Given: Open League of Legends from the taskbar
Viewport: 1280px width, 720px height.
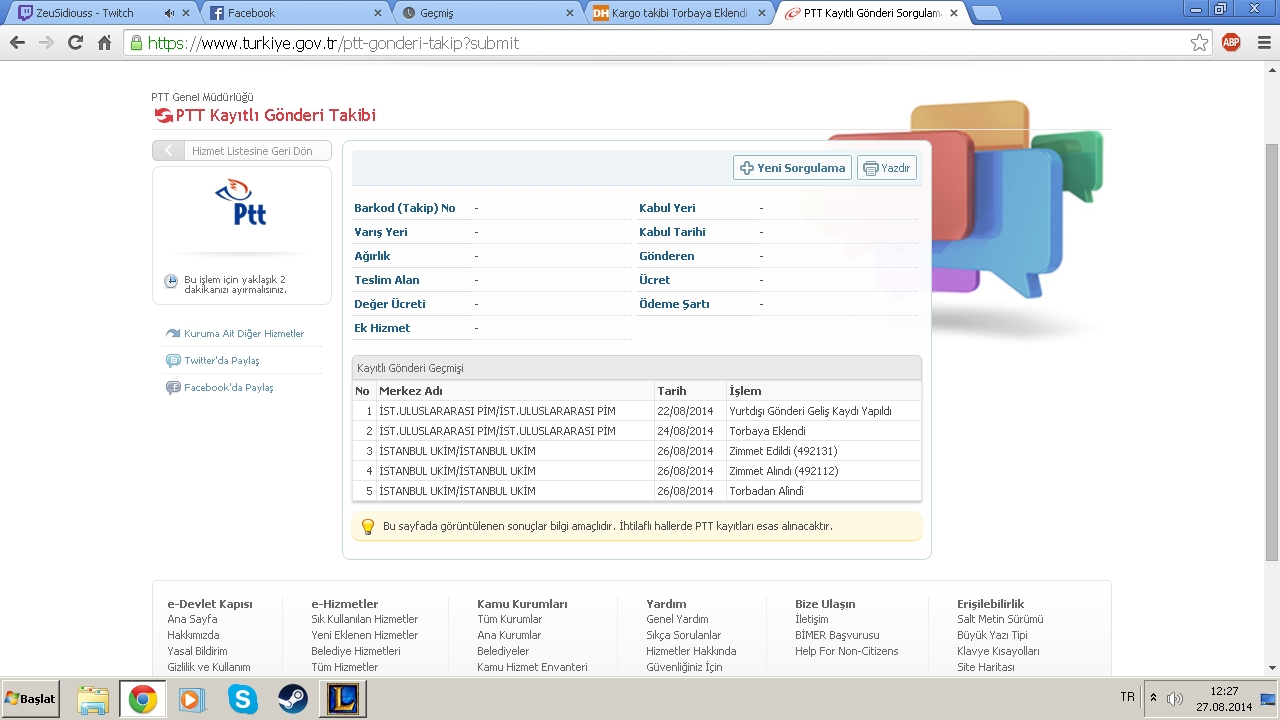Looking at the screenshot, I should (x=342, y=699).
